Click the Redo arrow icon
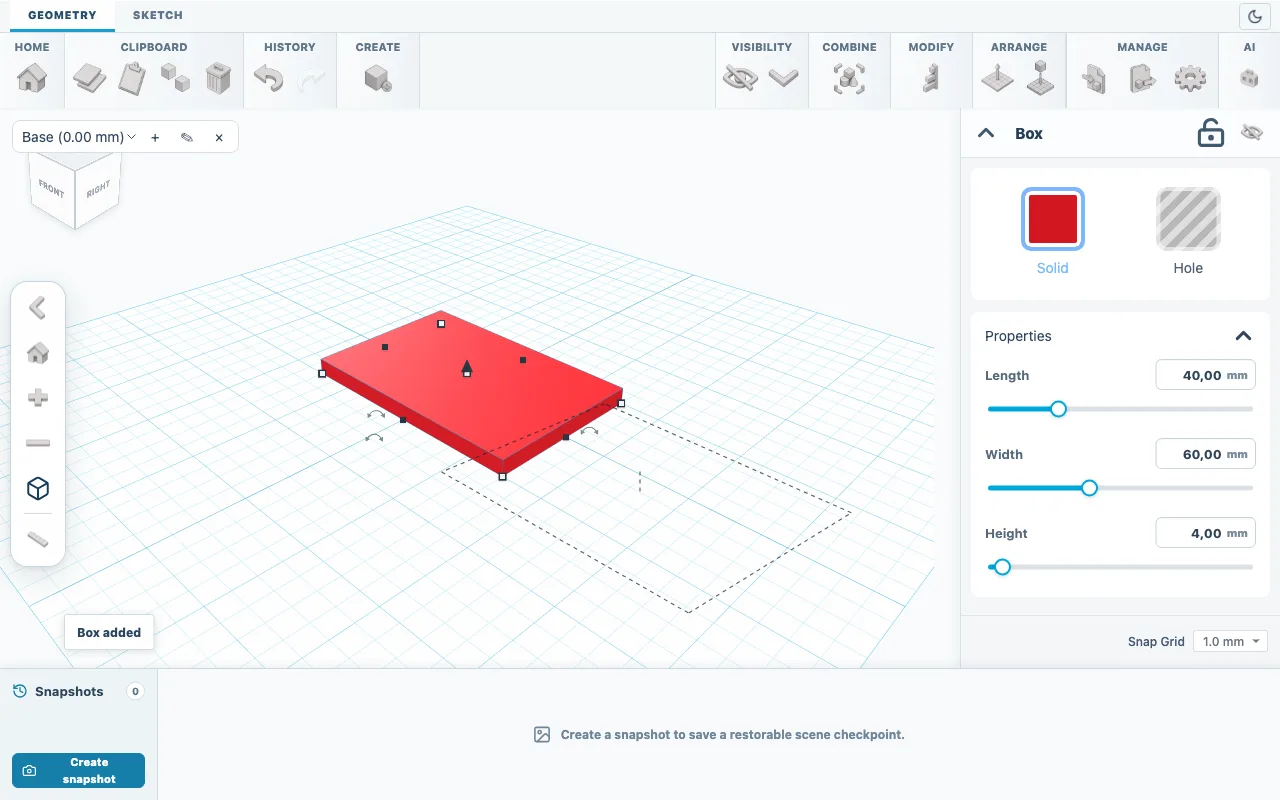The image size is (1280, 800). coord(311,78)
